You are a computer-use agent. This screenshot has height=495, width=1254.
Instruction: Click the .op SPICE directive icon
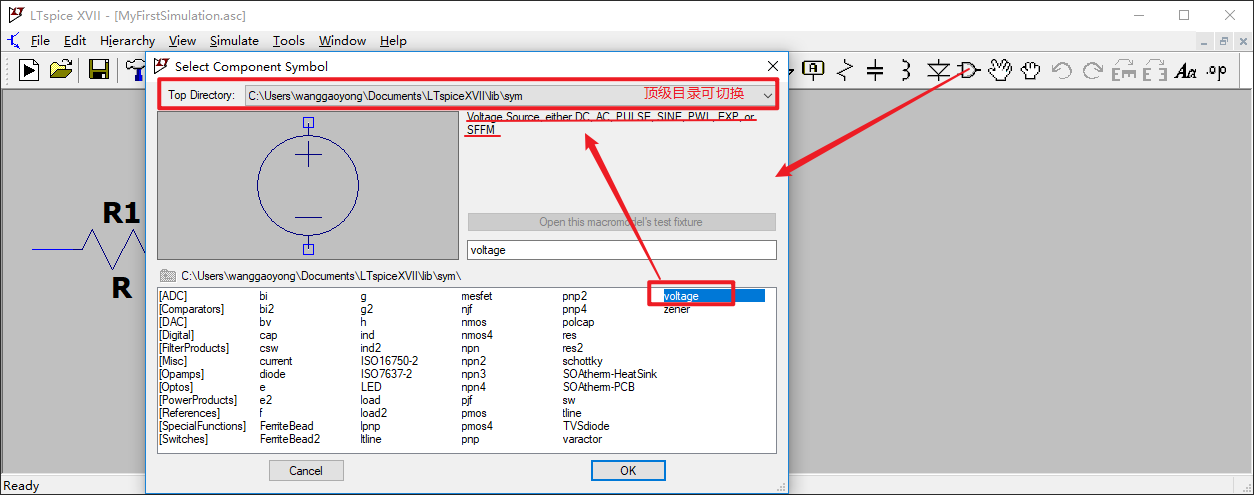(x=1216, y=69)
